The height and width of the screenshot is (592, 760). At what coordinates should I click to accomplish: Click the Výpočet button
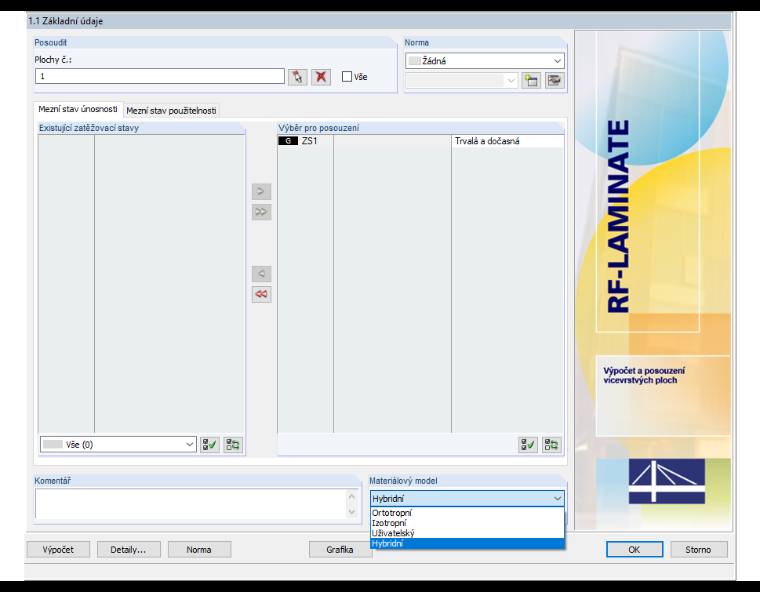pyautogui.click(x=58, y=550)
